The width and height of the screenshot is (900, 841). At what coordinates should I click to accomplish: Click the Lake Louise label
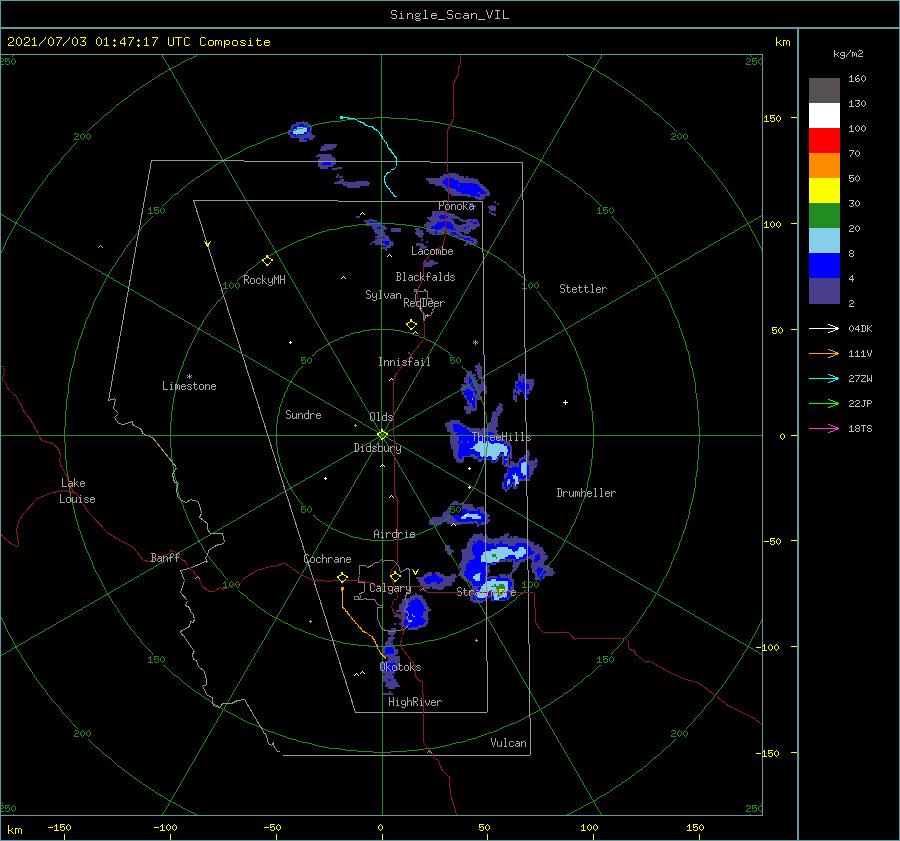coord(77,491)
